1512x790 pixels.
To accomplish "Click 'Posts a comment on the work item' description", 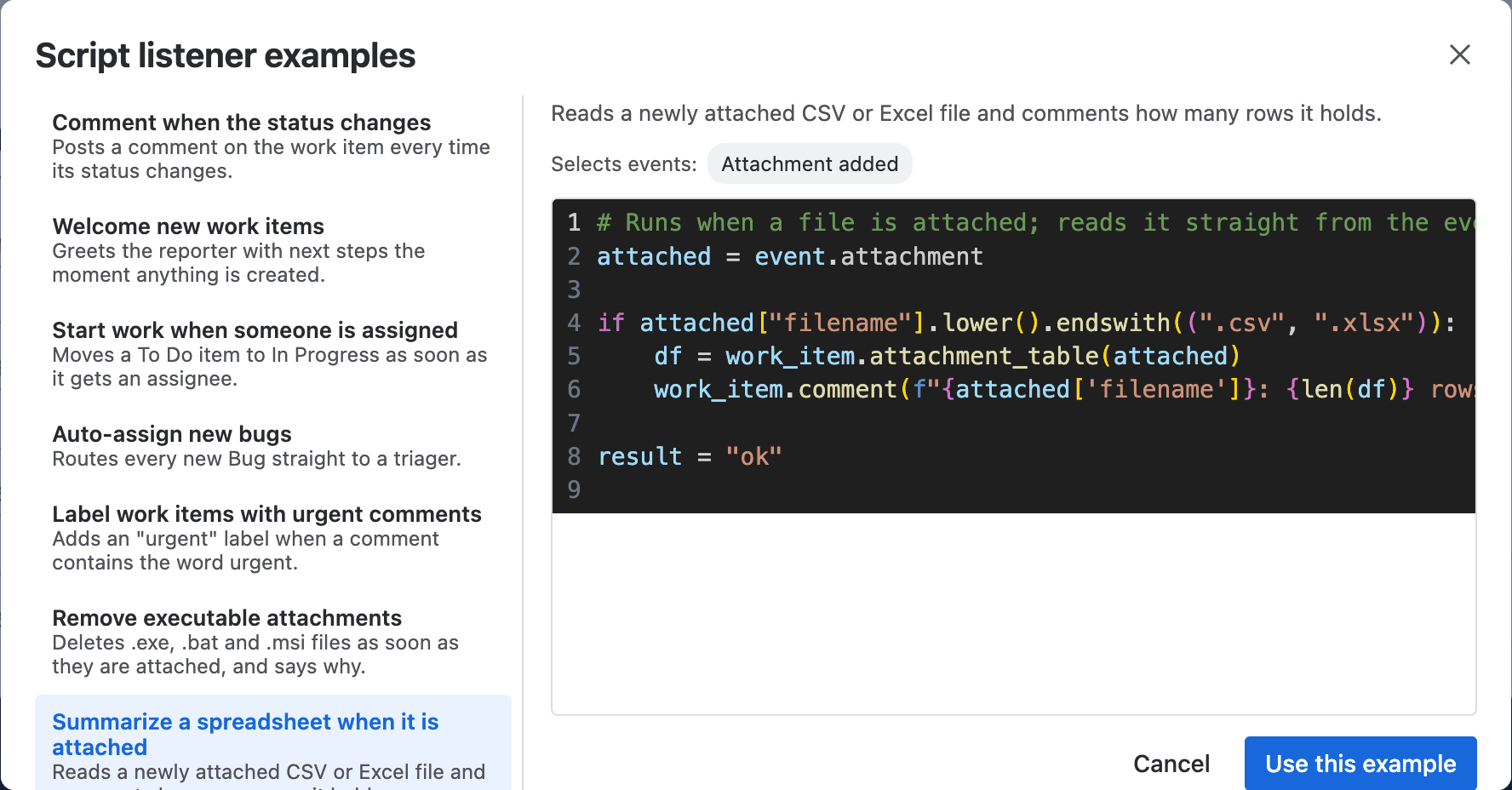I will click(x=271, y=159).
